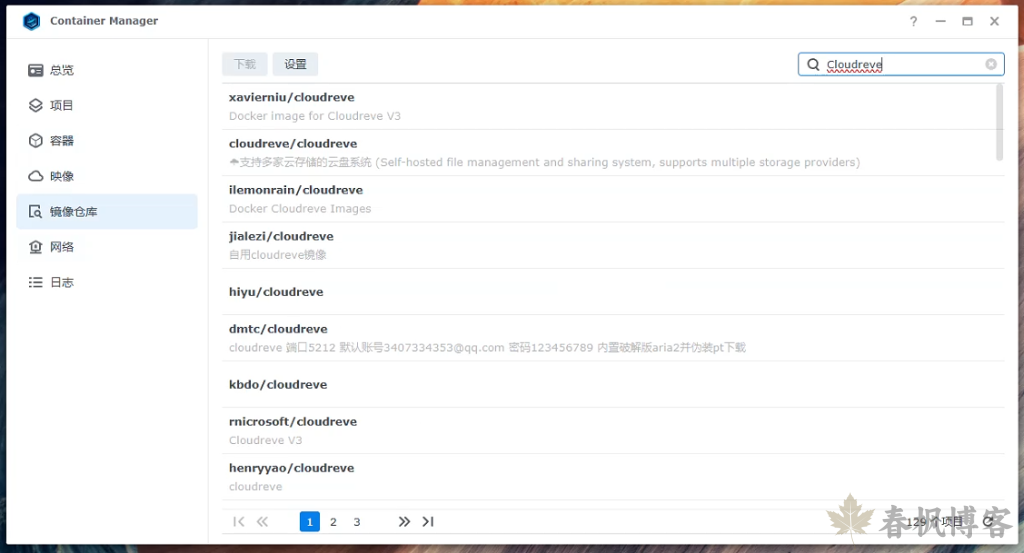Go to page 2
The width and height of the screenshot is (1024, 553).
333,522
